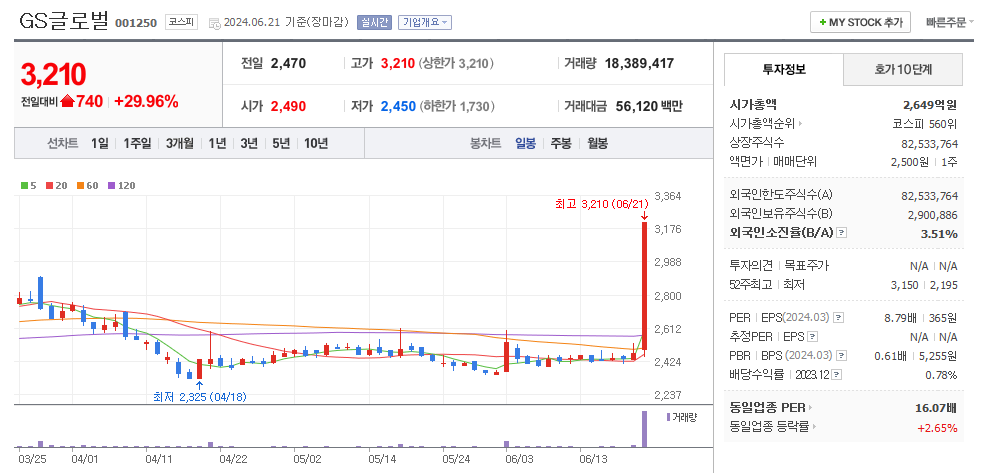The width and height of the screenshot is (988, 473).
Task: Click the 외국인소진율 value 3.51%
Action: (941, 234)
